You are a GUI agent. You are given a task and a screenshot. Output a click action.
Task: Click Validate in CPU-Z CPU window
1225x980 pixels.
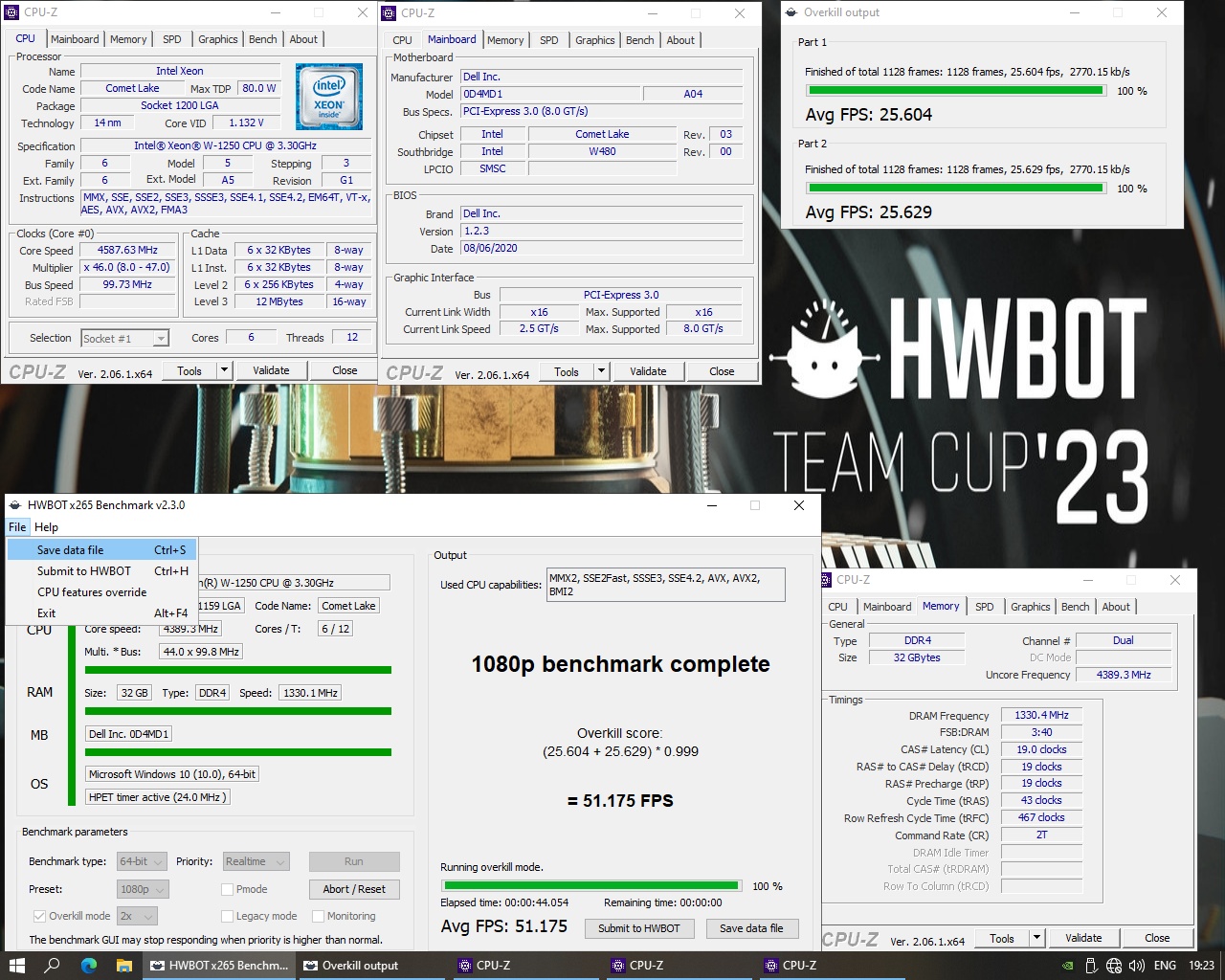pos(271,370)
